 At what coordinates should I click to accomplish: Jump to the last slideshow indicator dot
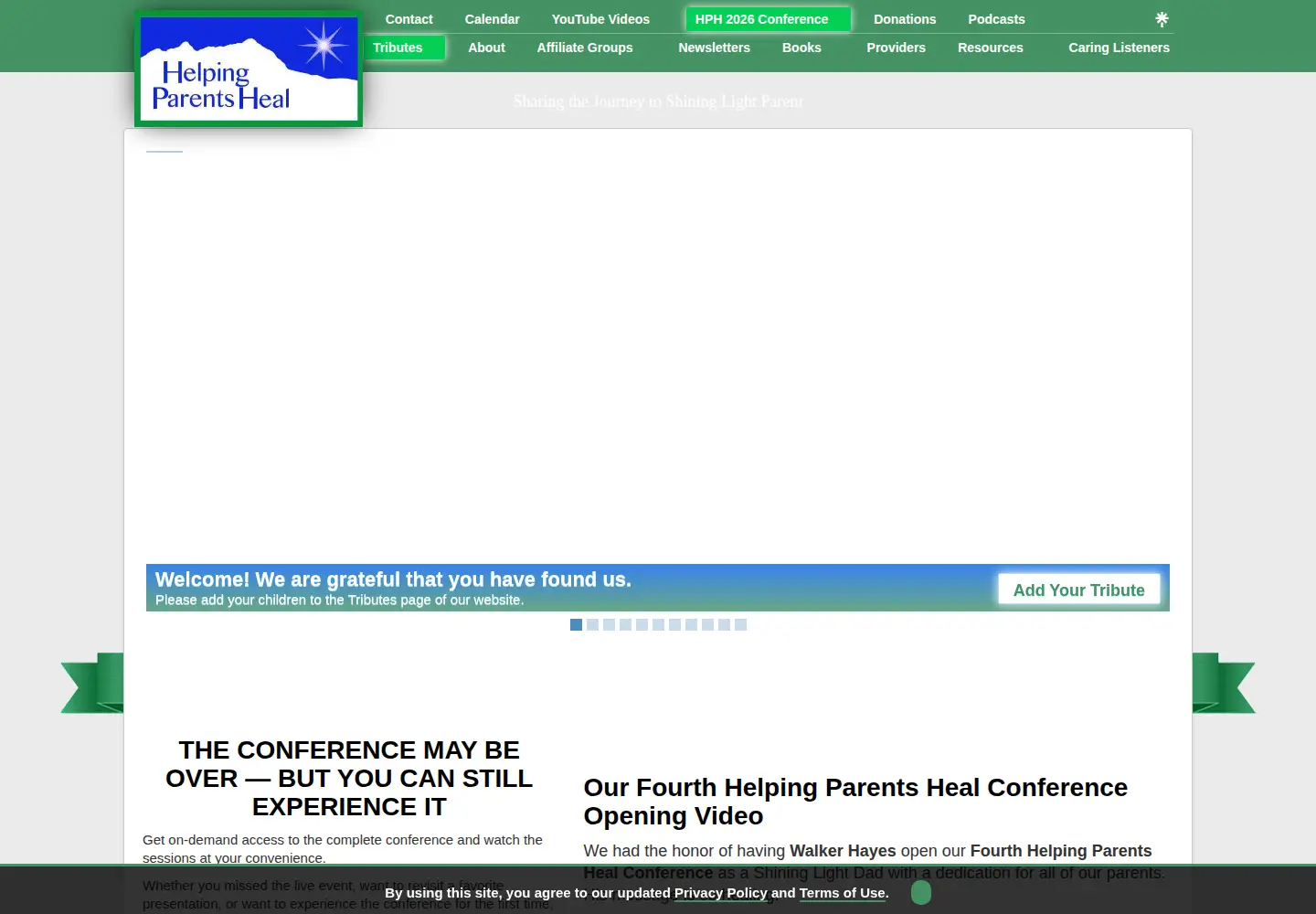pos(740,625)
